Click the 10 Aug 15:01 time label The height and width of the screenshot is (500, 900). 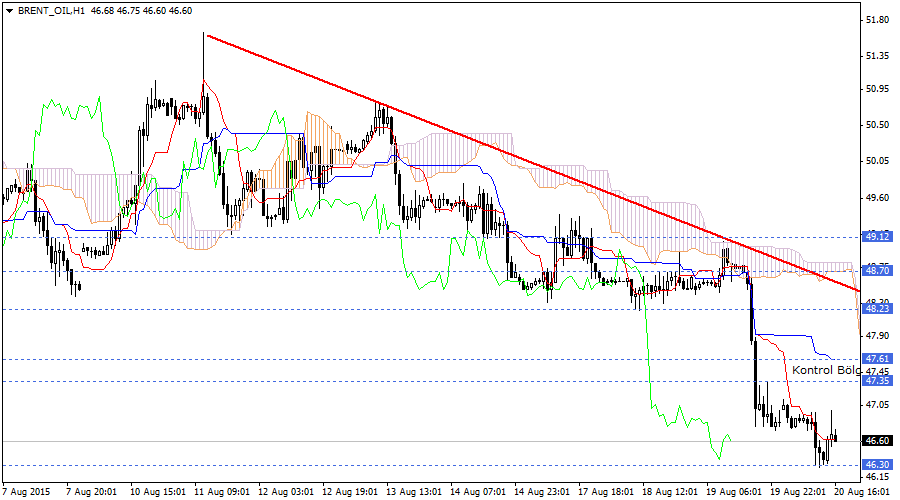(158, 492)
